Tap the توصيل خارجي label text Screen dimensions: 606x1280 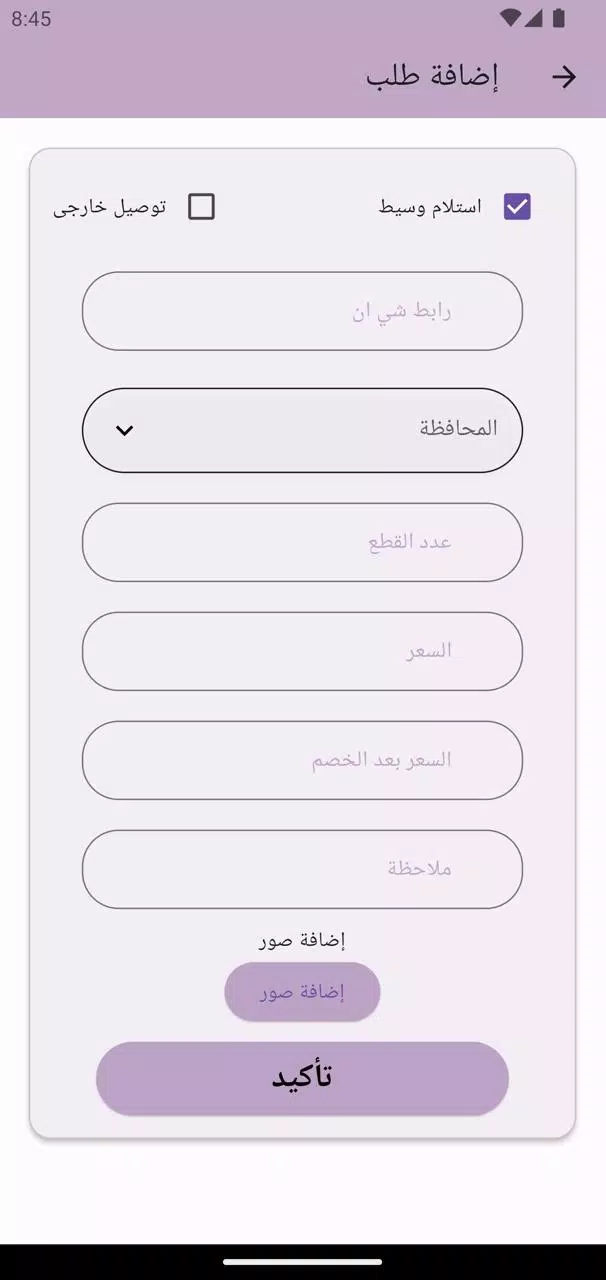[110, 207]
